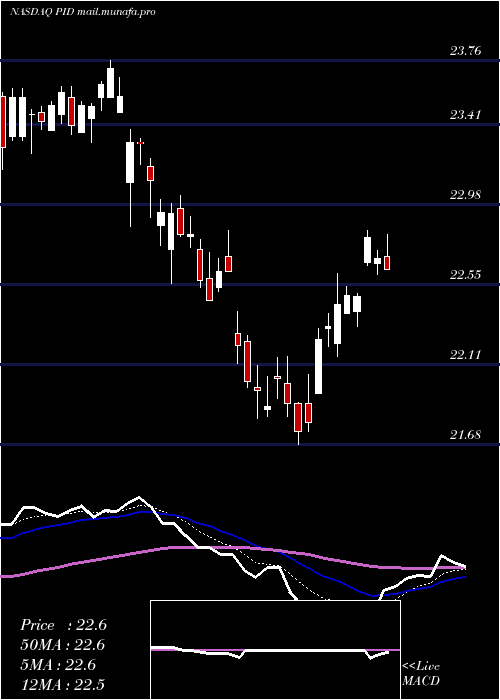Click the '50MA : 22.6' readout

(x=62, y=645)
